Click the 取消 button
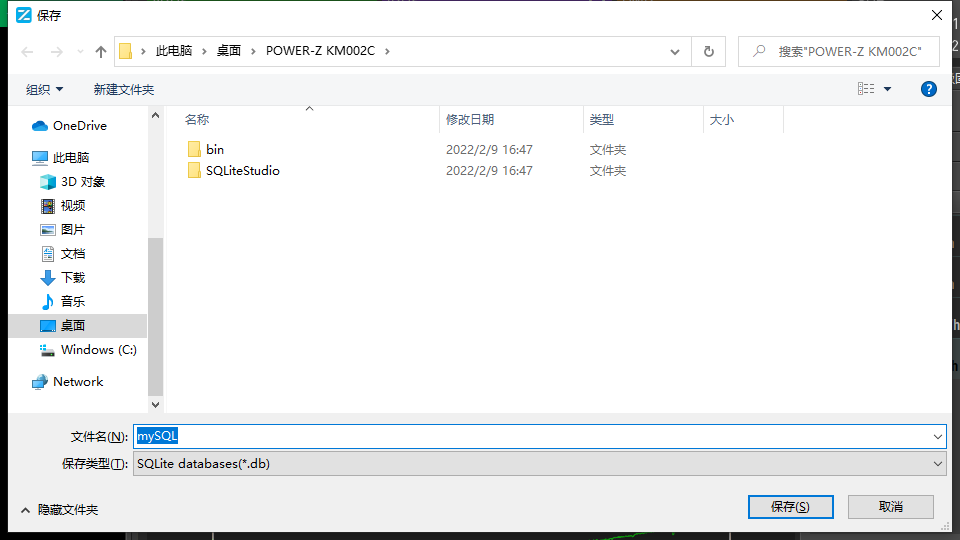The image size is (960, 540). pos(891,507)
